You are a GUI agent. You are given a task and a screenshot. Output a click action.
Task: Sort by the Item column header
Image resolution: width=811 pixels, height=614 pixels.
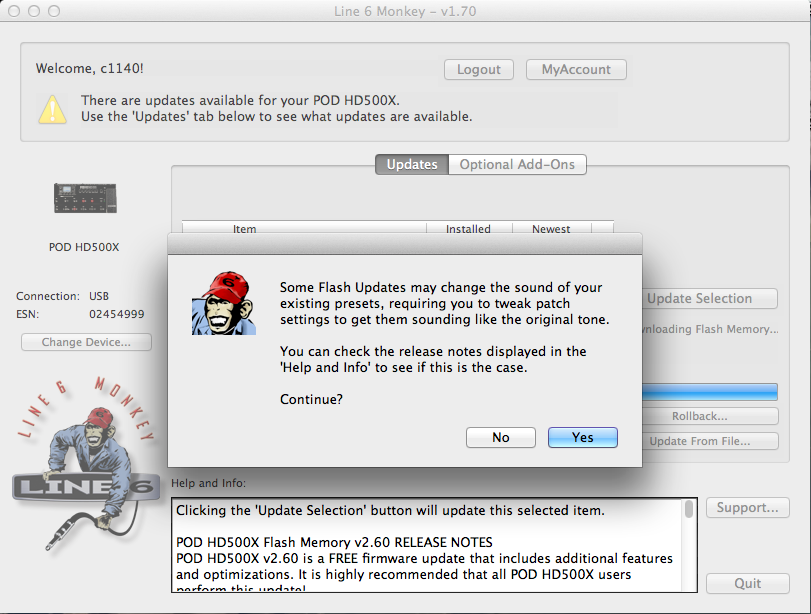click(304, 229)
